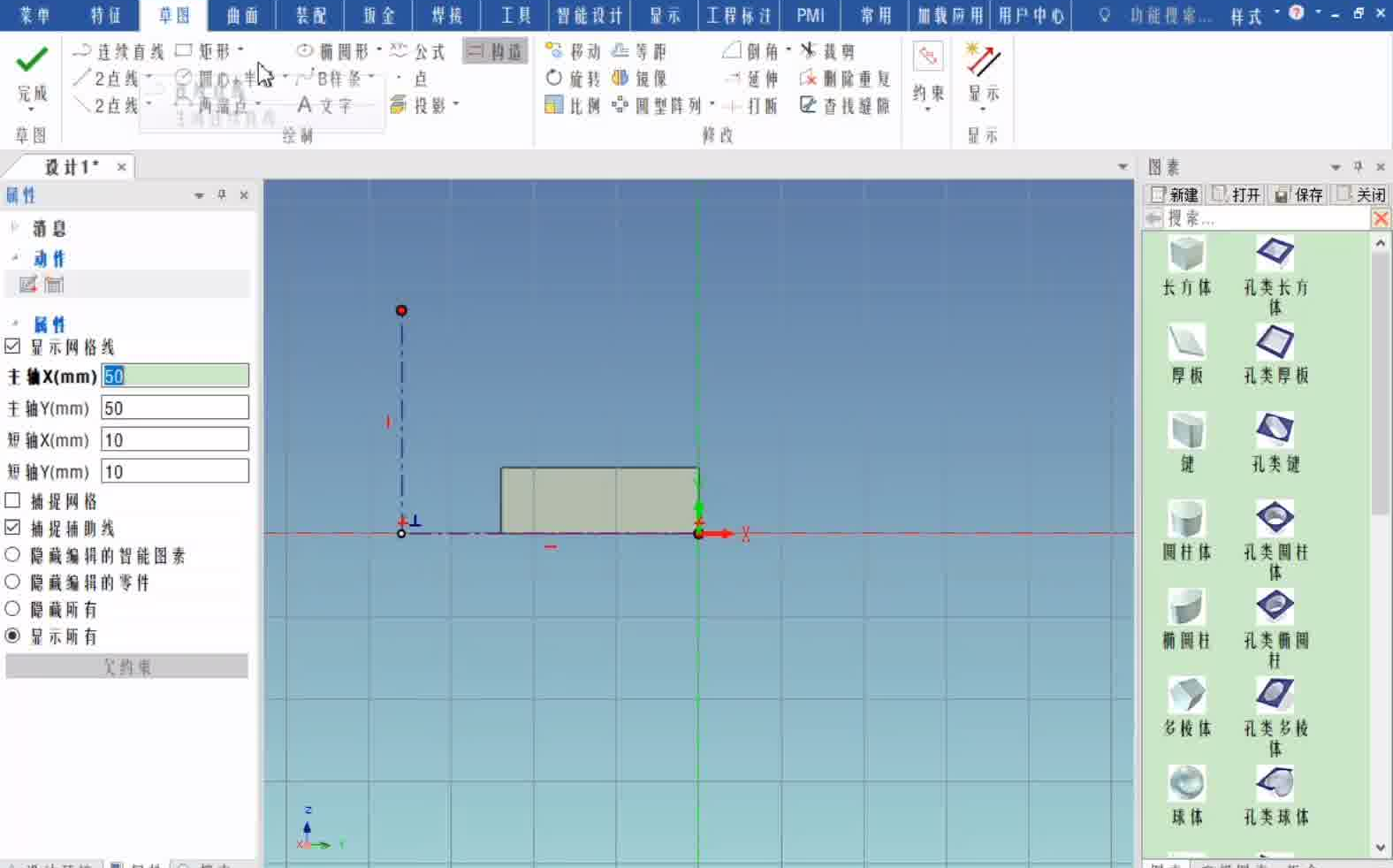Choose the 圆型阵列 circular pattern tool

click(x=658, y=105)
